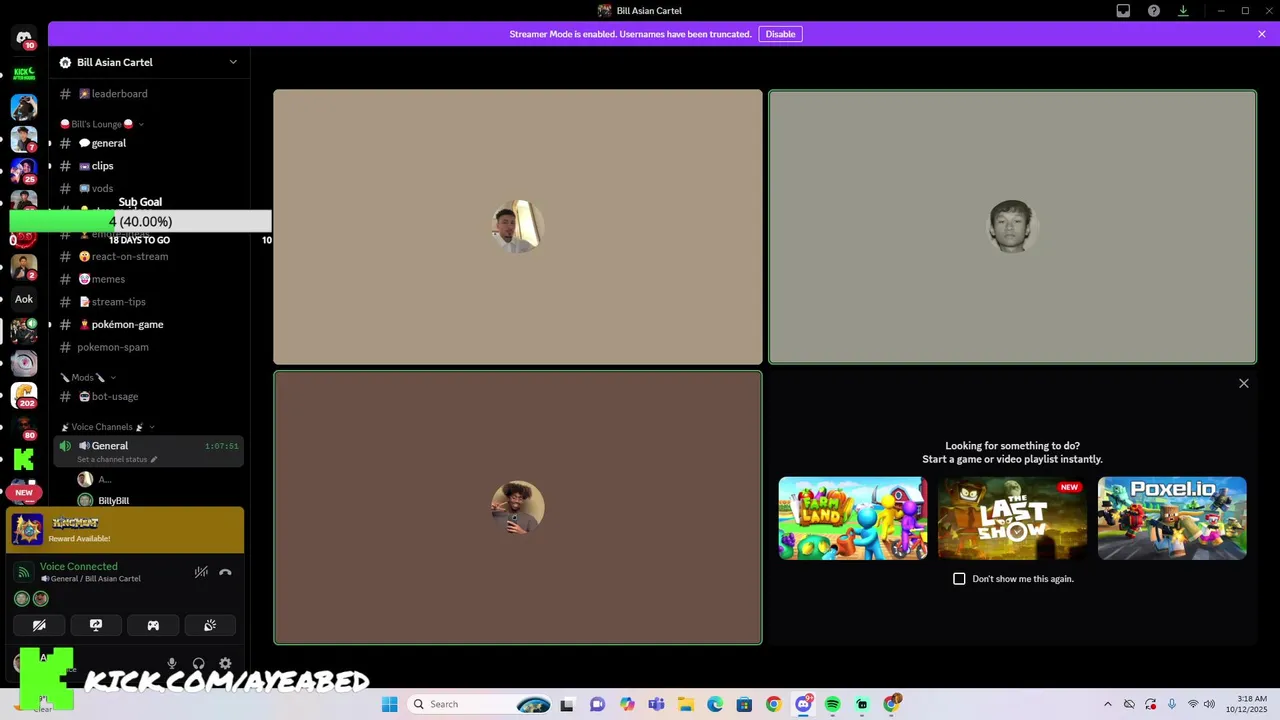Open Spotify from the taskbar

[x=832, y=704]
